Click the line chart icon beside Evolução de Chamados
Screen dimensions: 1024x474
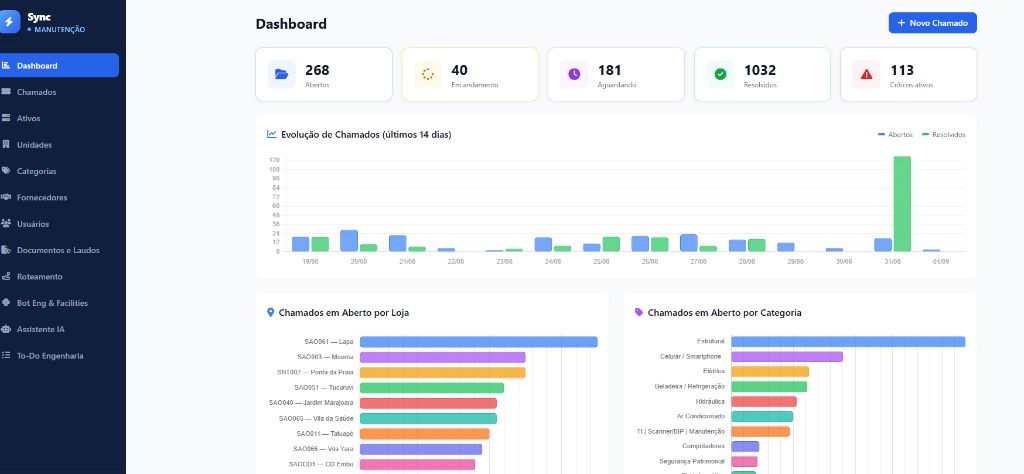click(x=272, y=134)
